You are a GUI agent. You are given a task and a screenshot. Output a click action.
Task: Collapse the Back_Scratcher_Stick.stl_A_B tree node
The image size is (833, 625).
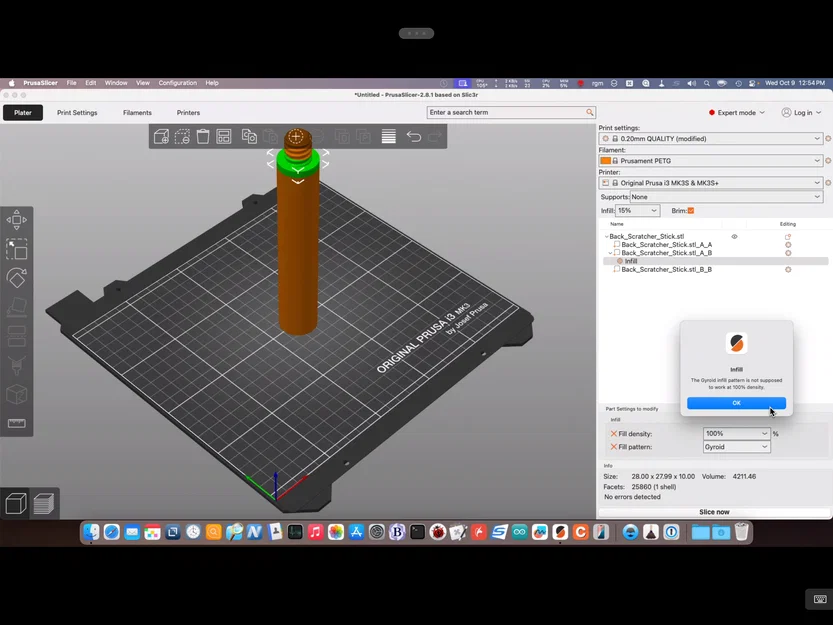click(610, 253)
